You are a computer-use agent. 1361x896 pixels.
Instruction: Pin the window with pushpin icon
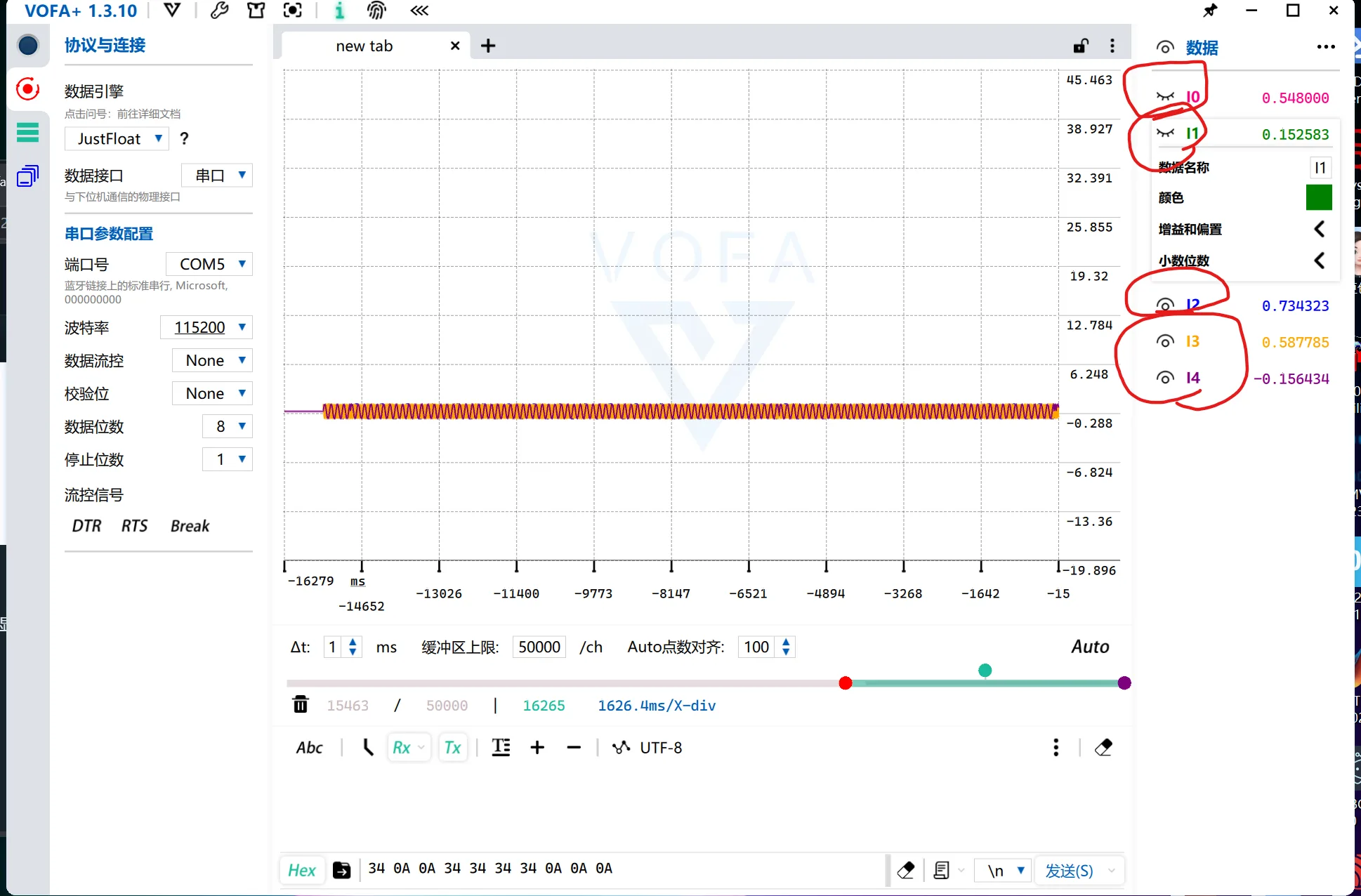coord(1210,11)
